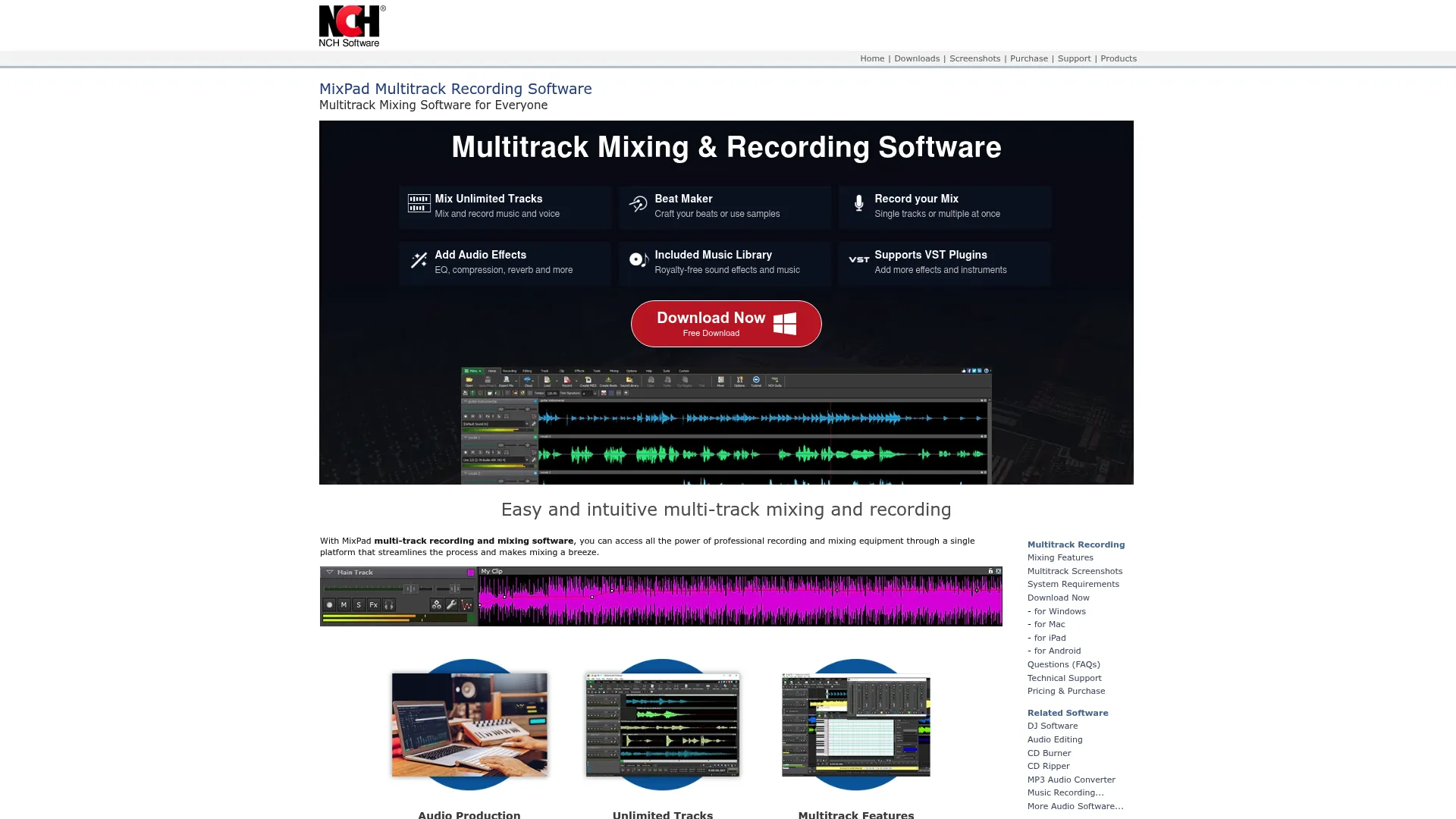Image resolution: width=1456 pixels, height=819 pixels.
Task: Click the automation envelope icon on Main Track
Action: pos(466,604)
